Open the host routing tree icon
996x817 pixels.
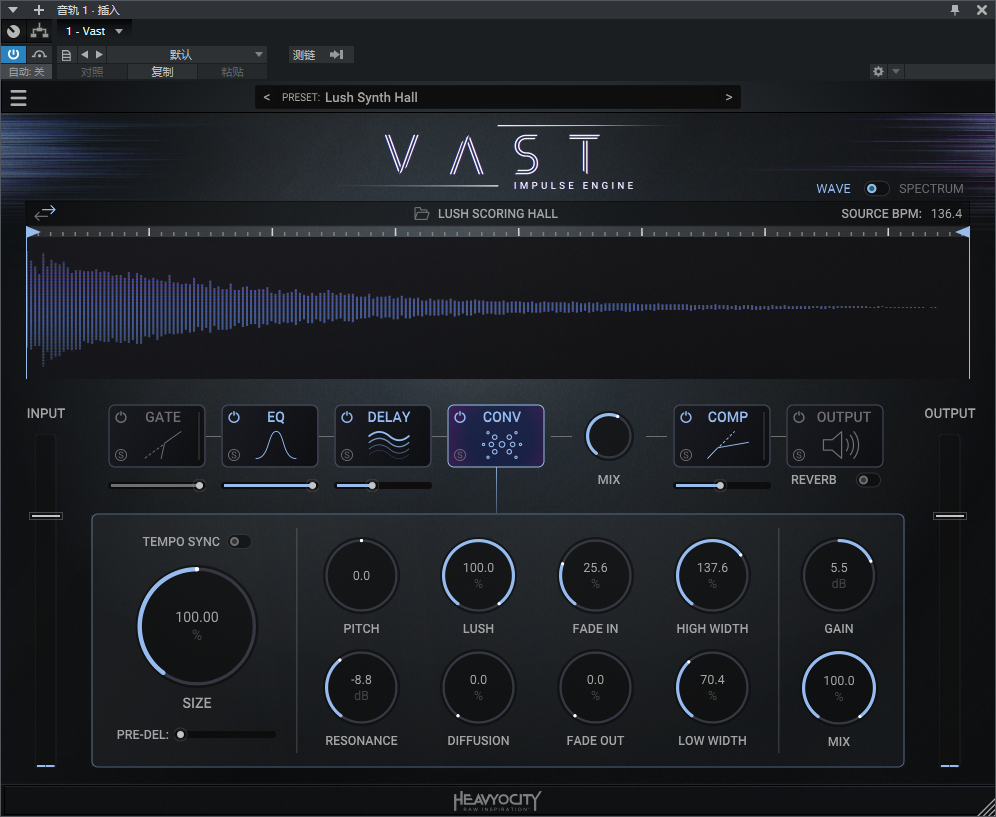pyautogui.click(x=40, y=30)
